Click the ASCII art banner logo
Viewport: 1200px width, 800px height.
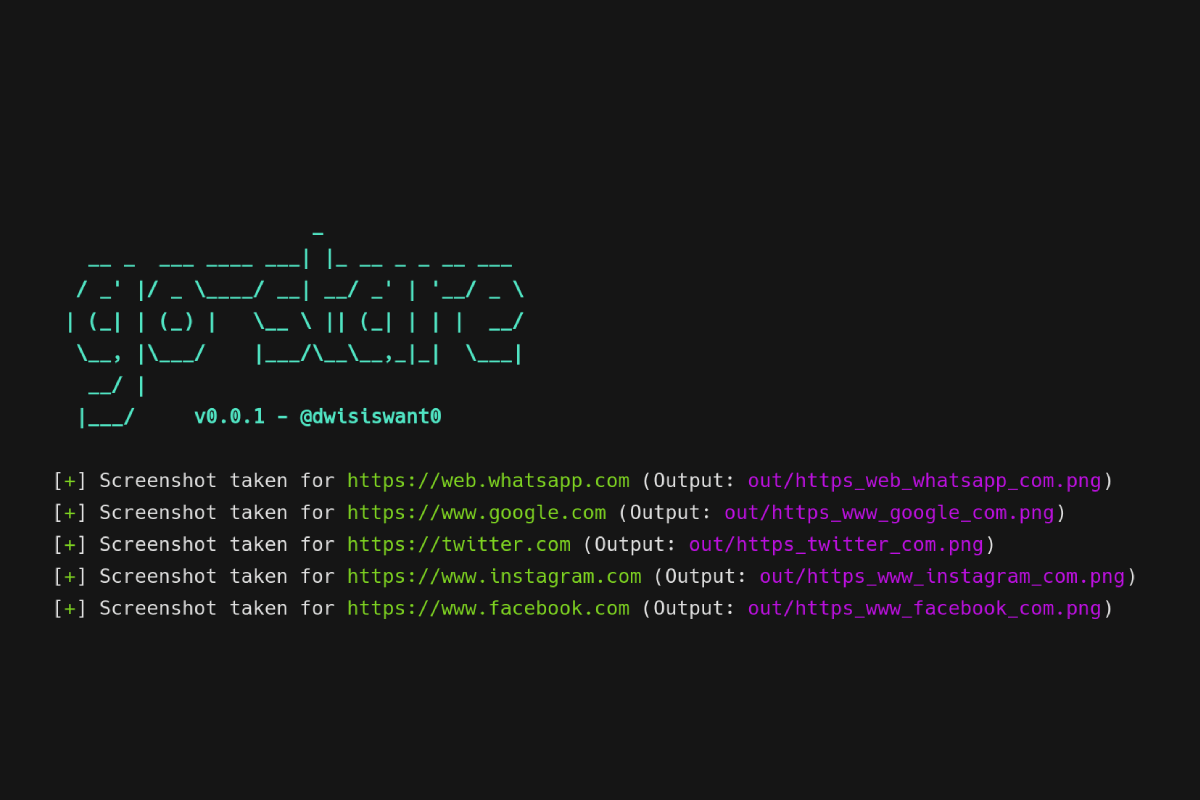pyautogui.click(x=295, y=330)
